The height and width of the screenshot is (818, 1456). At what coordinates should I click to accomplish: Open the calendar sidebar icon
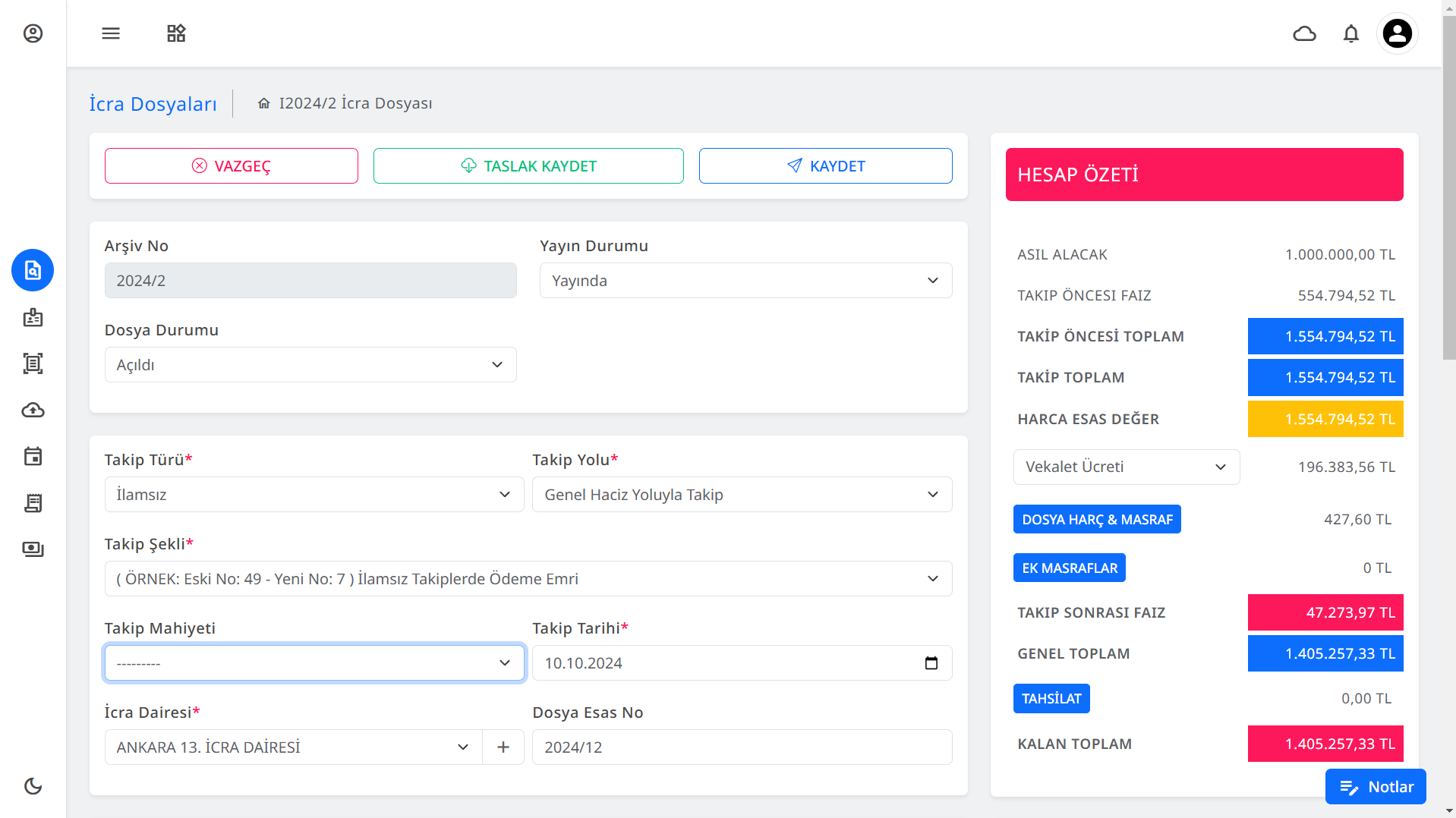[33, 457]
